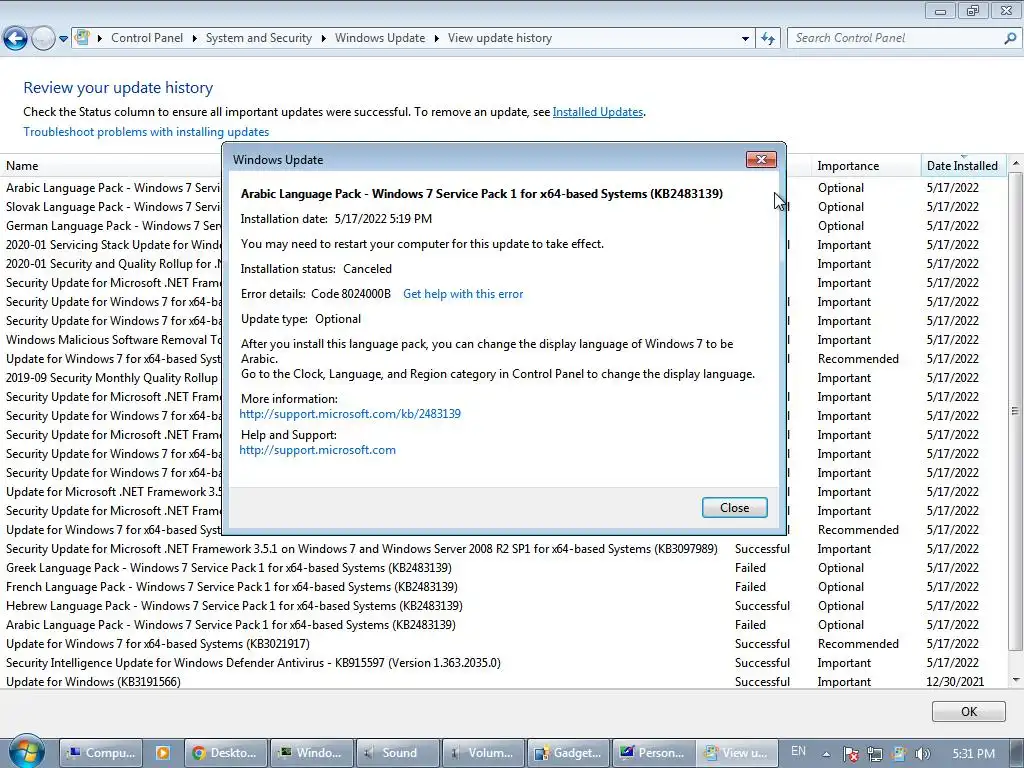Image resolution: width=1024 pixels, height=768 pixels.
Task: Go back with the Back arrow button
Action: click(x=16, y=38)
